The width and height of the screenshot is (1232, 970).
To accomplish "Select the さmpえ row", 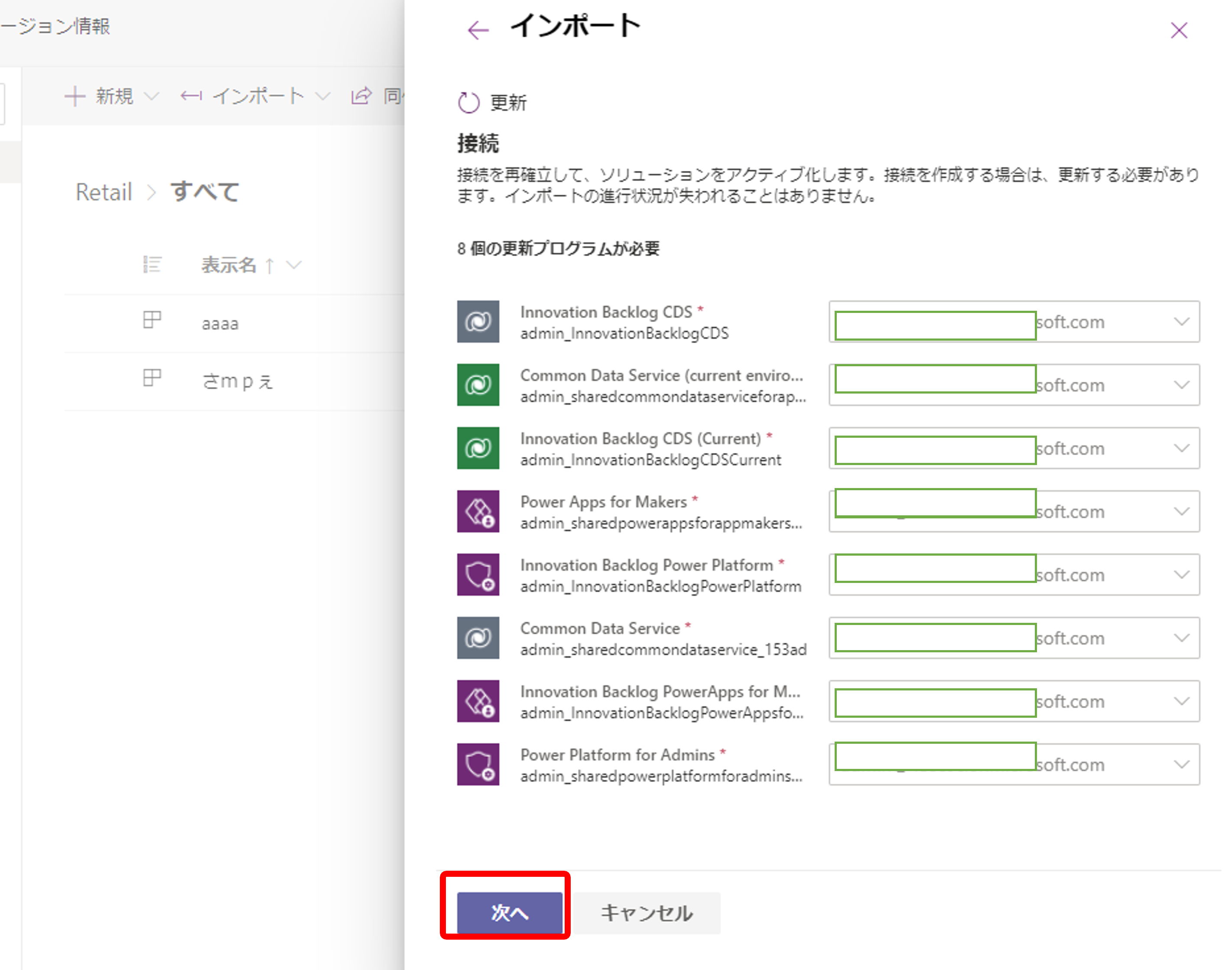I will (234, 381).
